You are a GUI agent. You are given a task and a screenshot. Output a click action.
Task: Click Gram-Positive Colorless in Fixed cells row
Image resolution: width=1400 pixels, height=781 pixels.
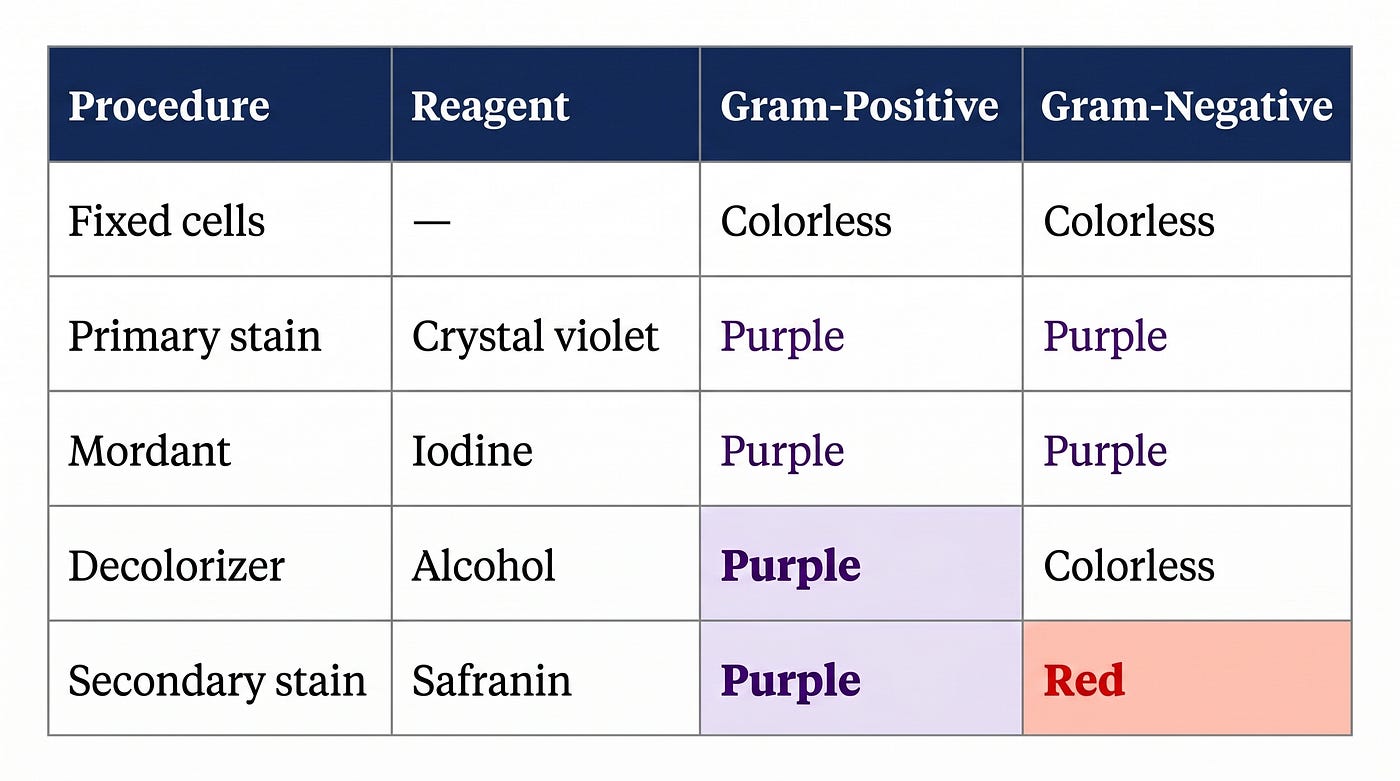(806, 221)
